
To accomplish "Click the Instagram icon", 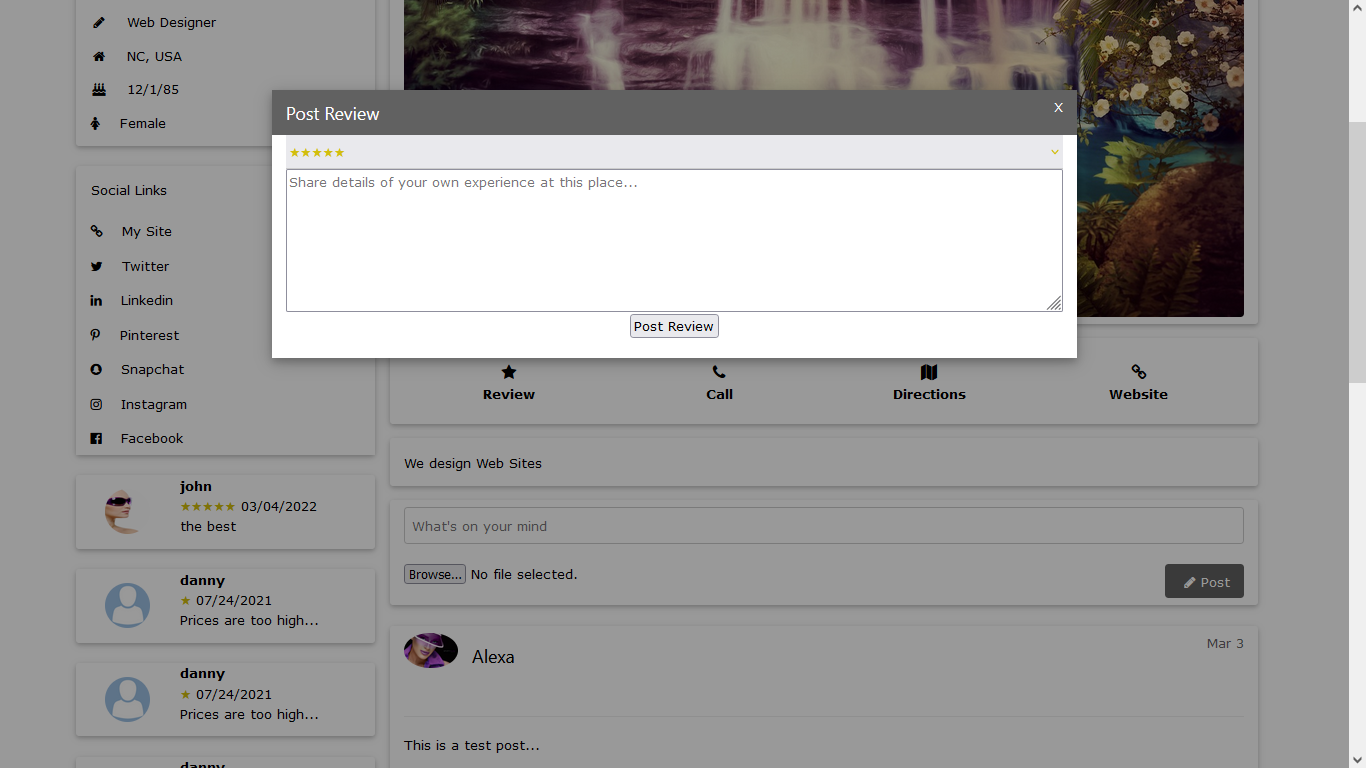I will pos(96,404).
